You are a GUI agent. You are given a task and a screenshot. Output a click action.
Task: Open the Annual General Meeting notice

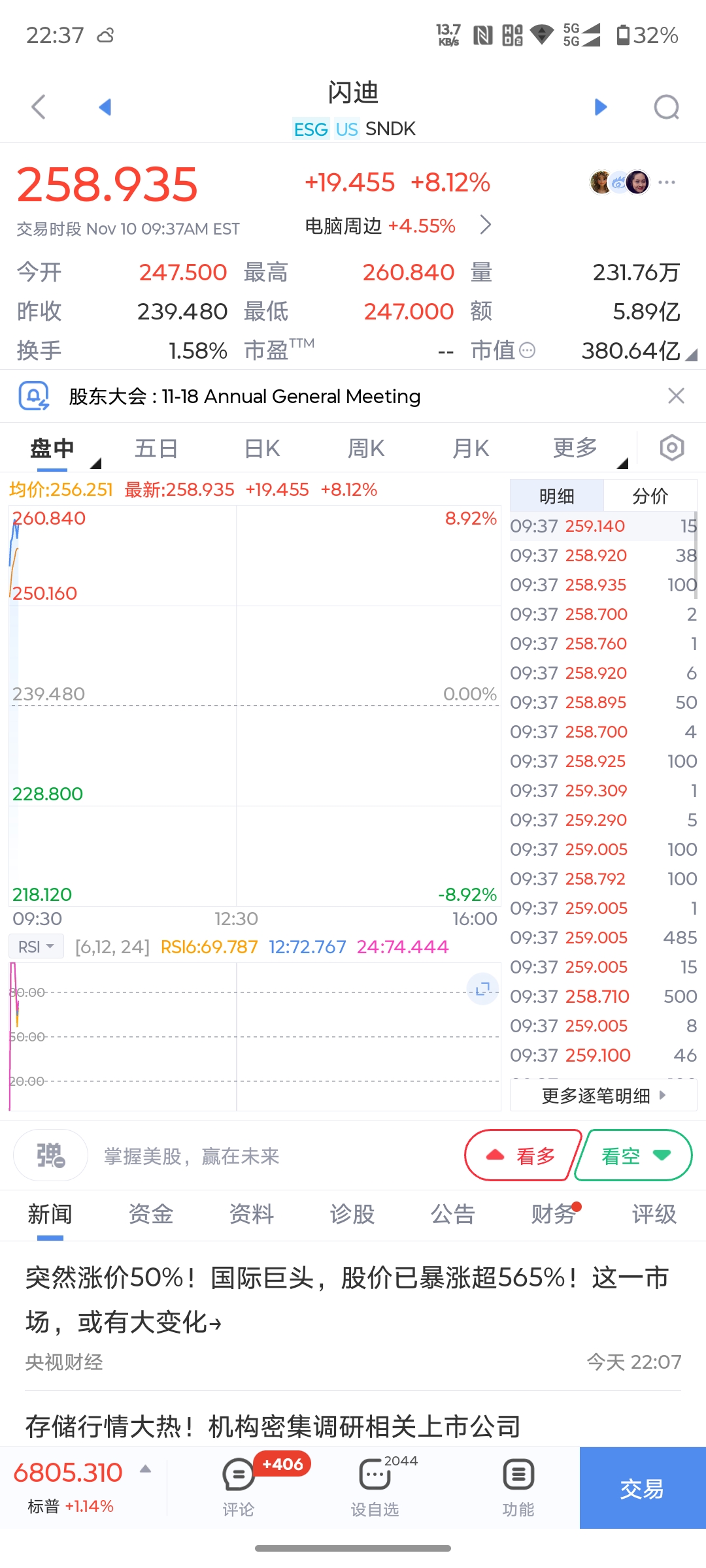click(x=244, y=396)
